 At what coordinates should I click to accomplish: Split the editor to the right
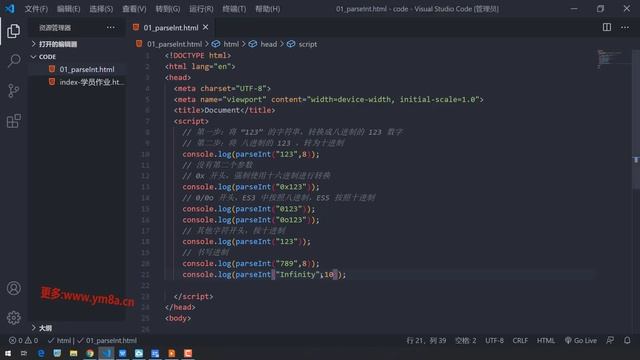click(607, 27)
